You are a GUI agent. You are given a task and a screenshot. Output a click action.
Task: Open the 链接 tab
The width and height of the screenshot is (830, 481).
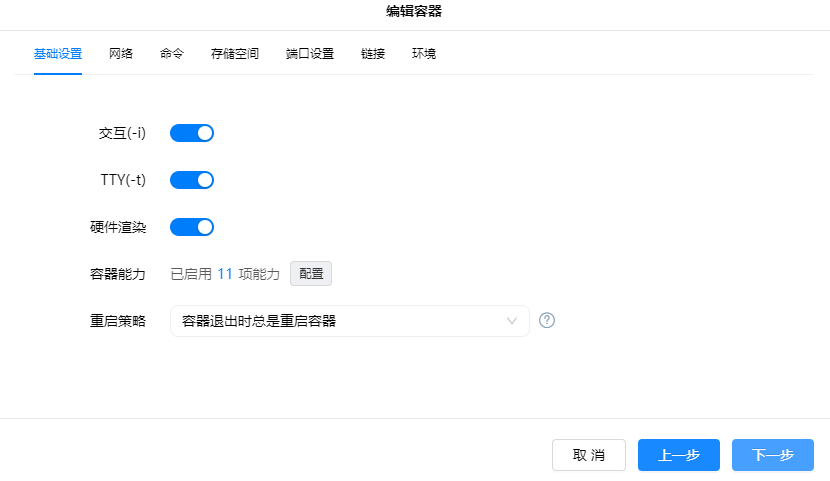[x=373, y=54]
